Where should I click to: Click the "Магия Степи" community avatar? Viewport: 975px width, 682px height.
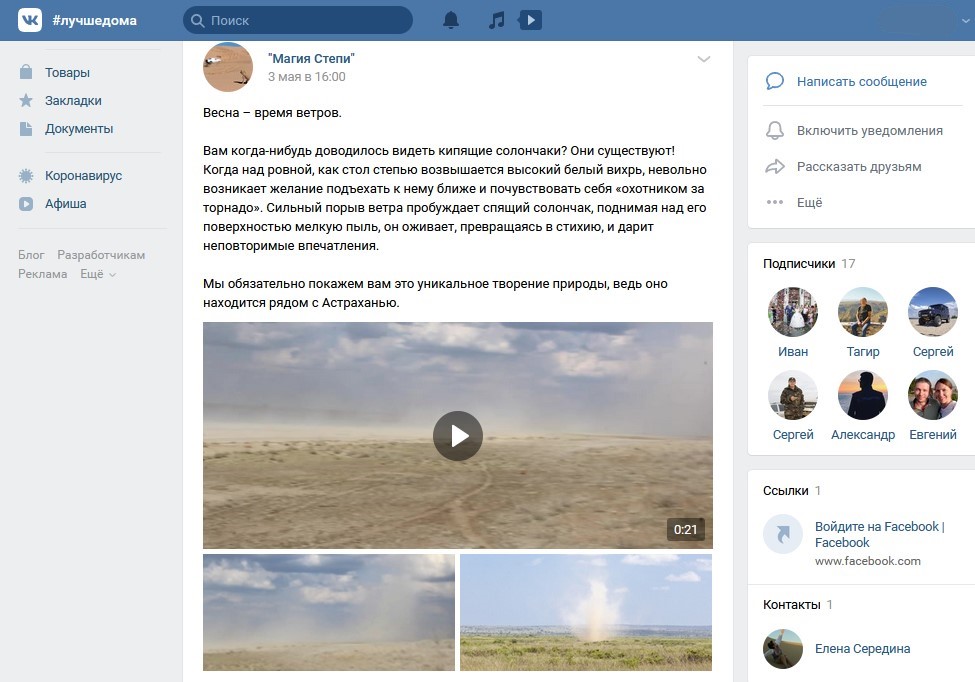click(x=228, y=67)
